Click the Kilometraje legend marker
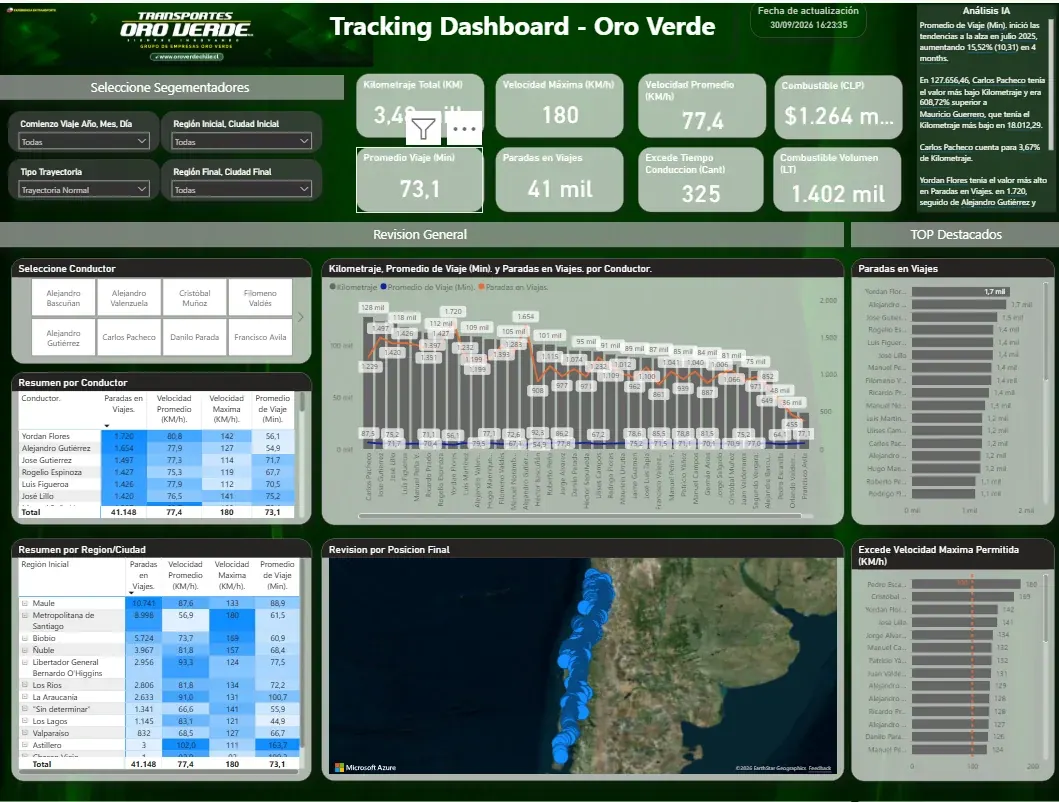Viewport: 1059px width, 802px height. [x=332, y=286]
